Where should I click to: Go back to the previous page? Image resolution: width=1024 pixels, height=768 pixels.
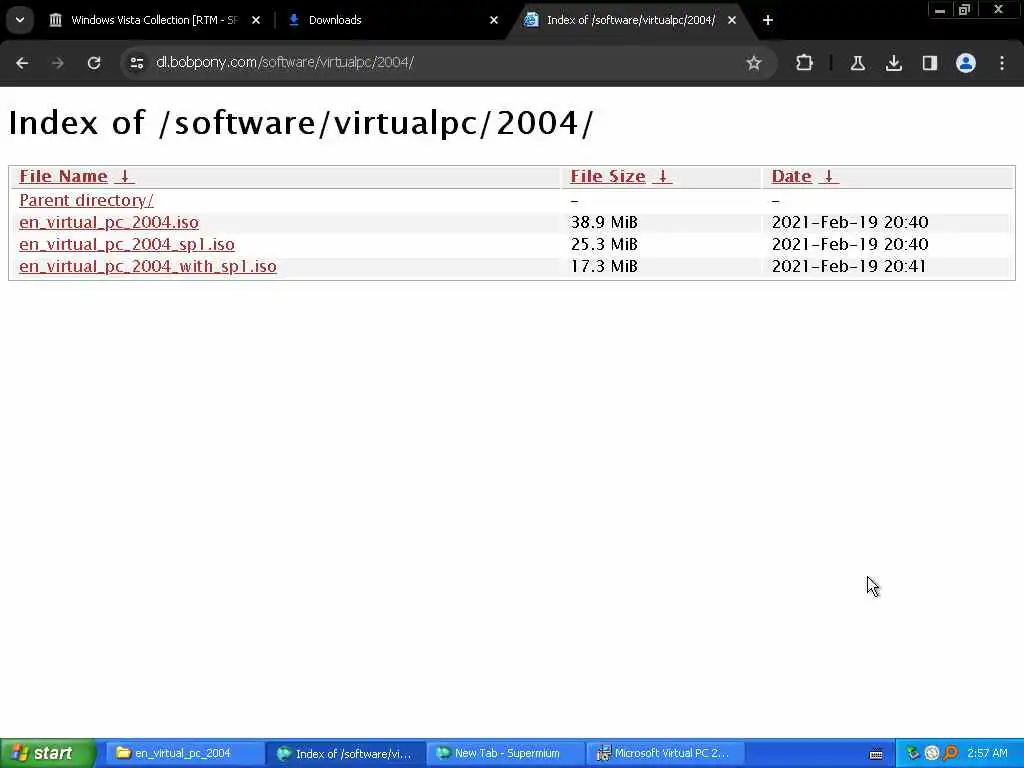[x=22, y=63]
